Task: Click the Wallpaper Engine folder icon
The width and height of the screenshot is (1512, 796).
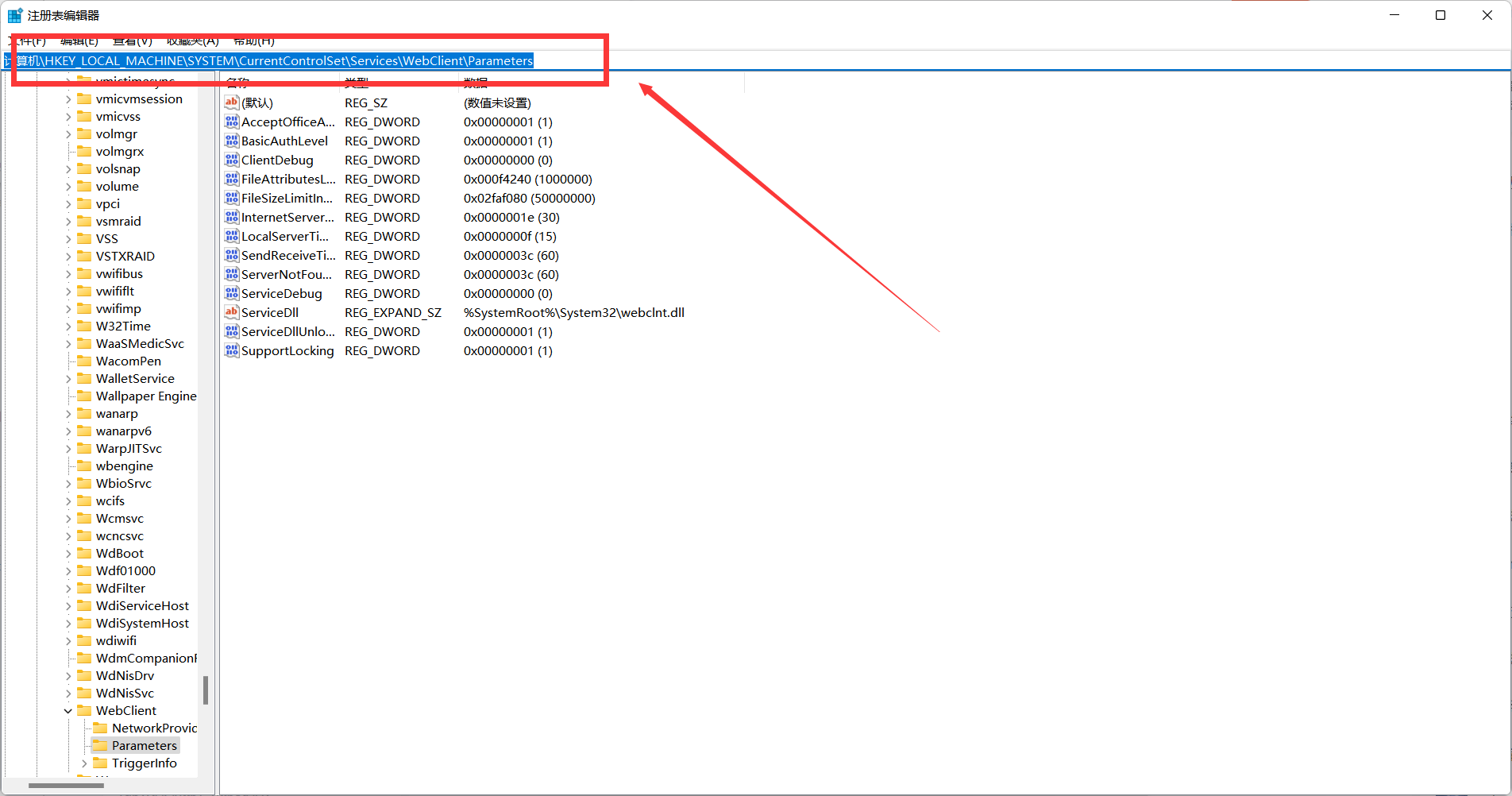Action: [x=84, y=396]
